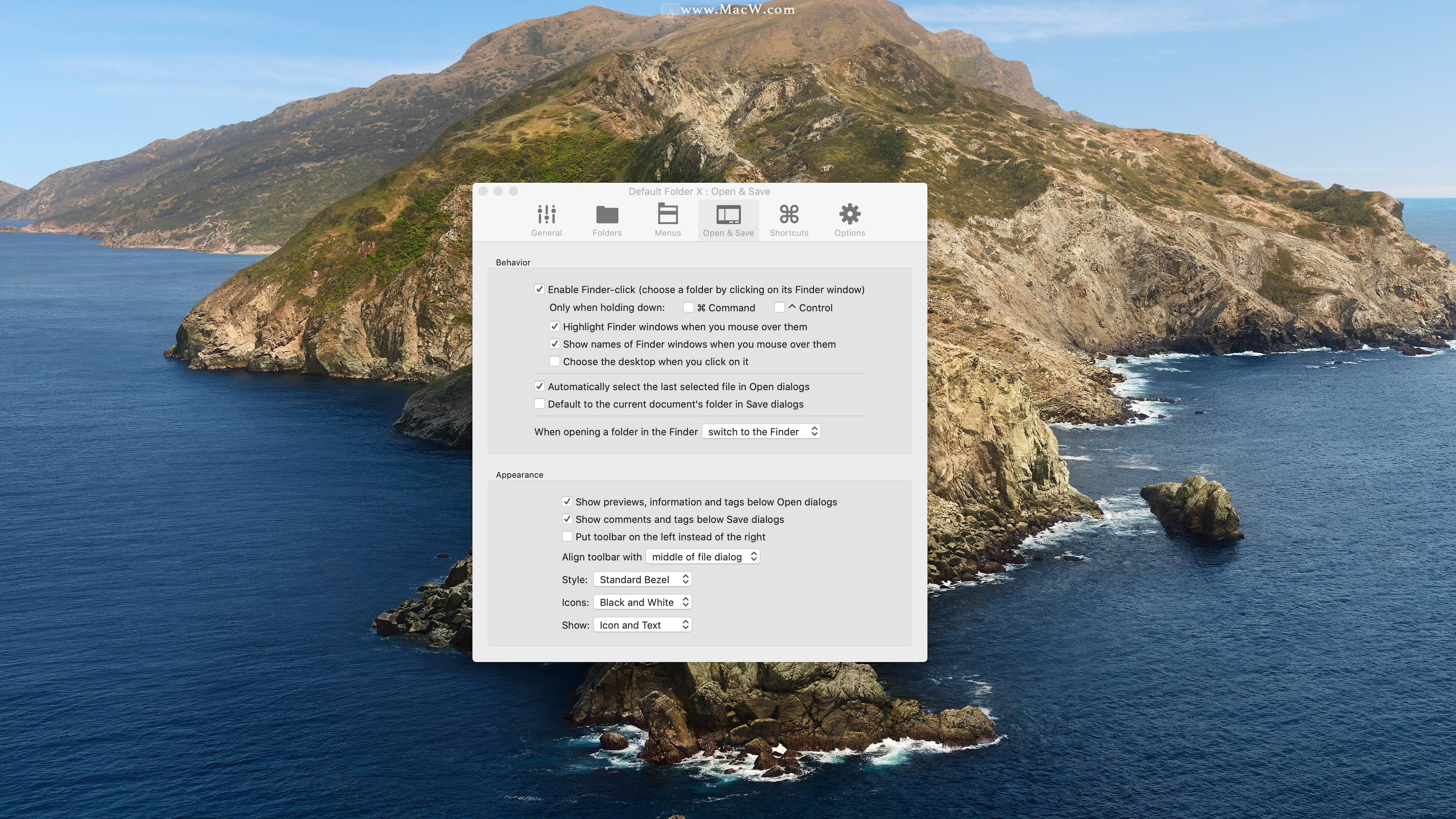Check the Command modifier checkbox
Screen dimensions: 1456x819
coord(689,308)
